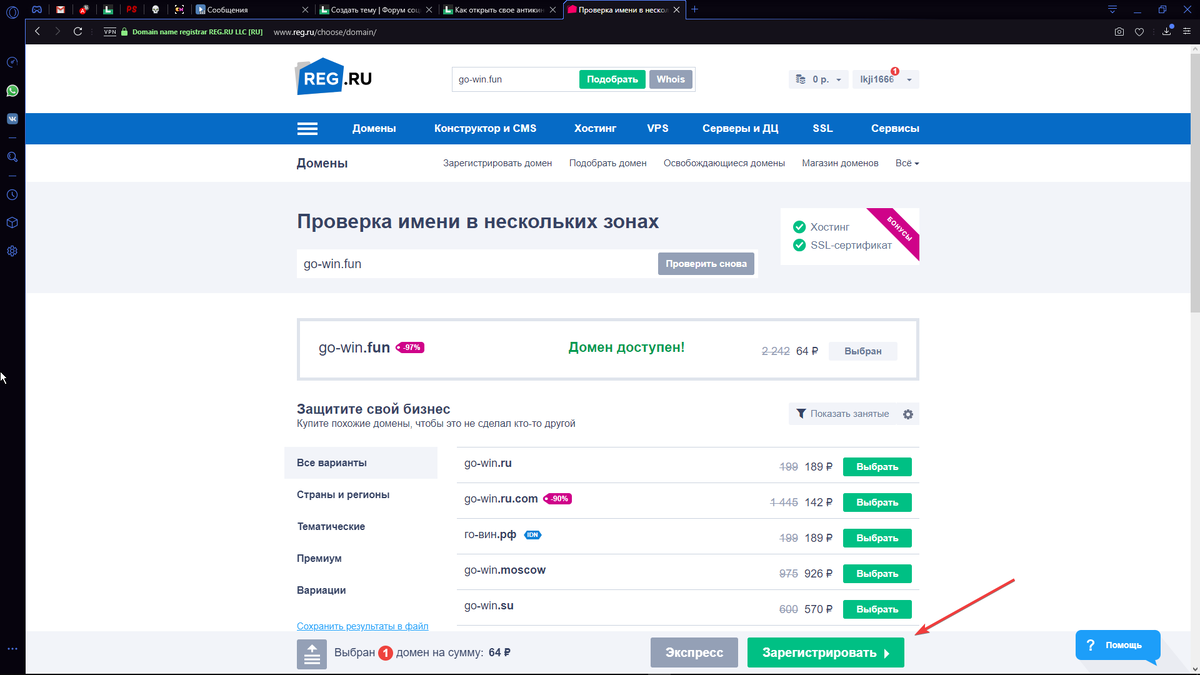Viewport: 1200px width, 675px height.
Task: Reload the current page
Action: point(80,31)
